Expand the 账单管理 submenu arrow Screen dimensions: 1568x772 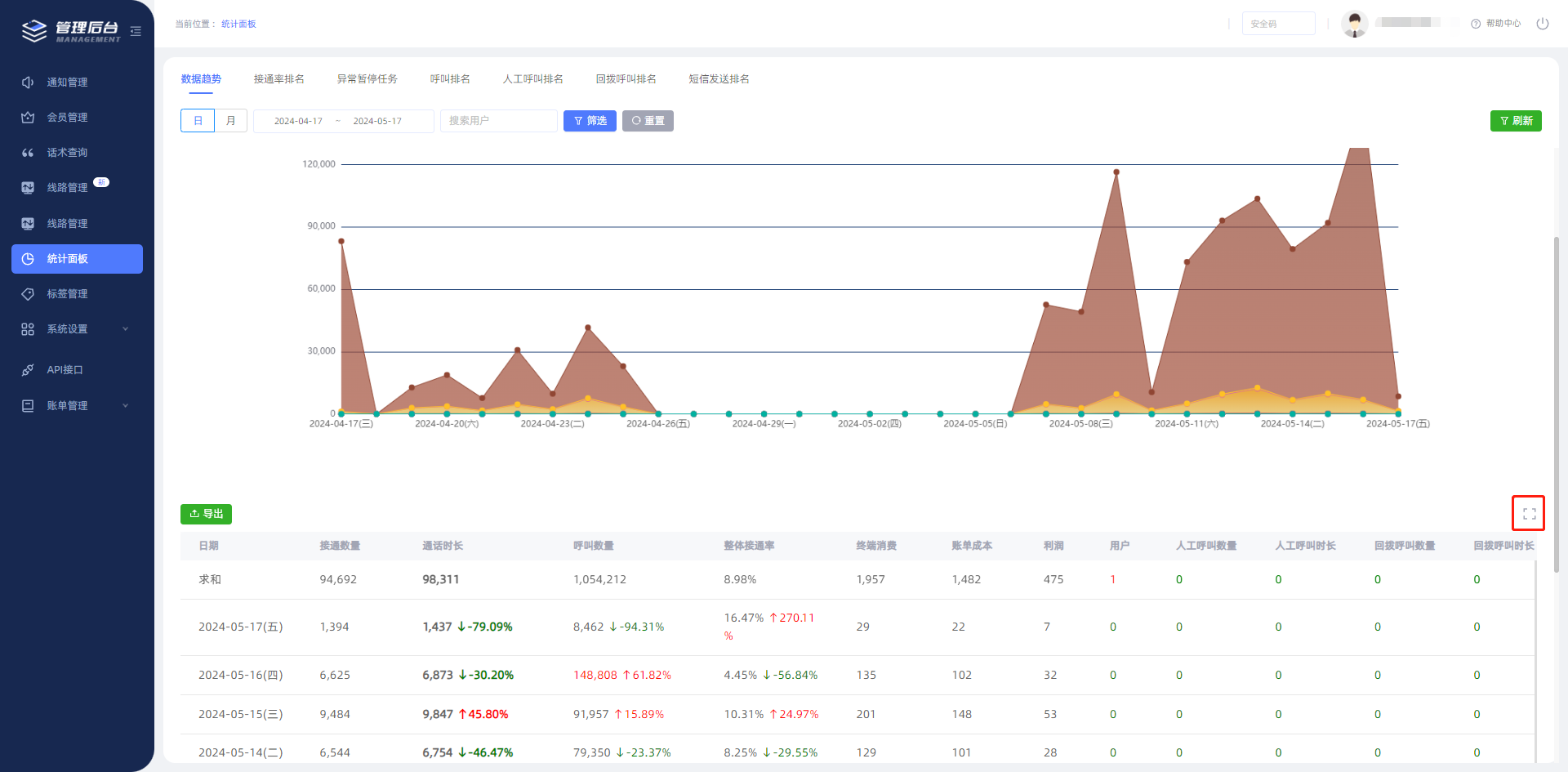[126, 406]
